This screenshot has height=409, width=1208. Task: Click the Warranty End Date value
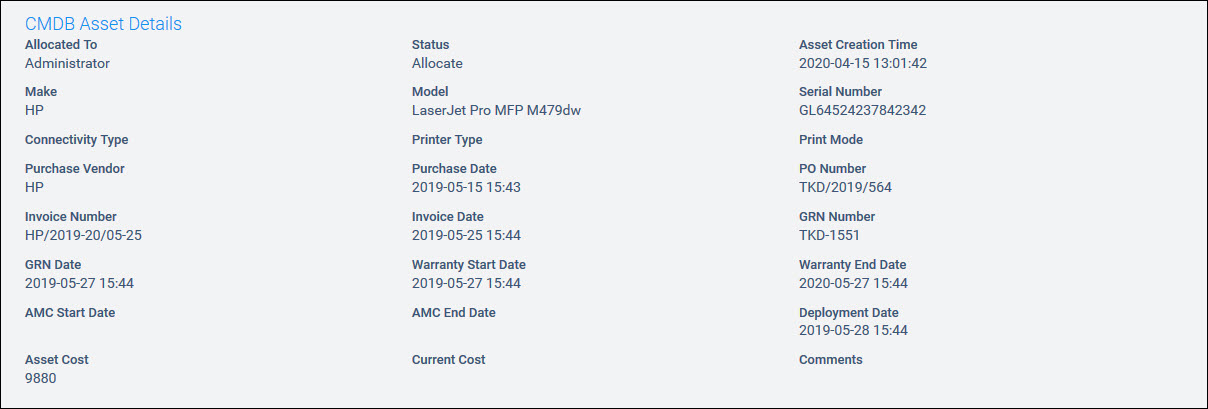853,283
